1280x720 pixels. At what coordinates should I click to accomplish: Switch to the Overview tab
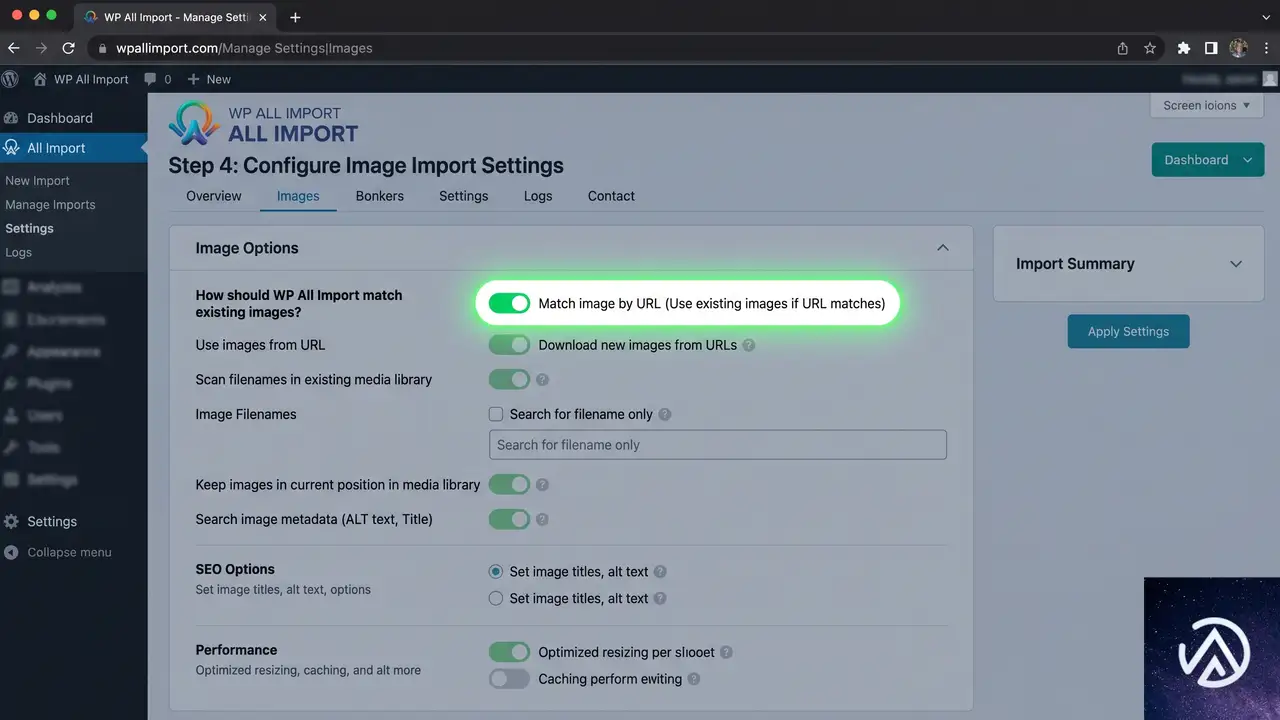(214, 196)
